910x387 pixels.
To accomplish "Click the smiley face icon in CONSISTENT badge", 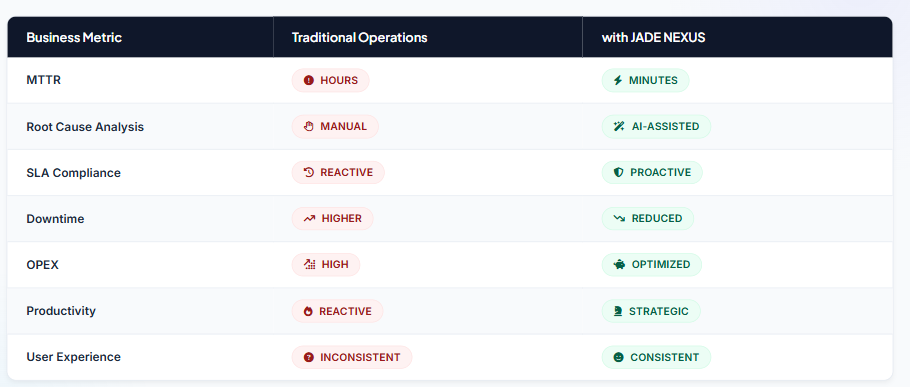I will (x=619, y=357).
